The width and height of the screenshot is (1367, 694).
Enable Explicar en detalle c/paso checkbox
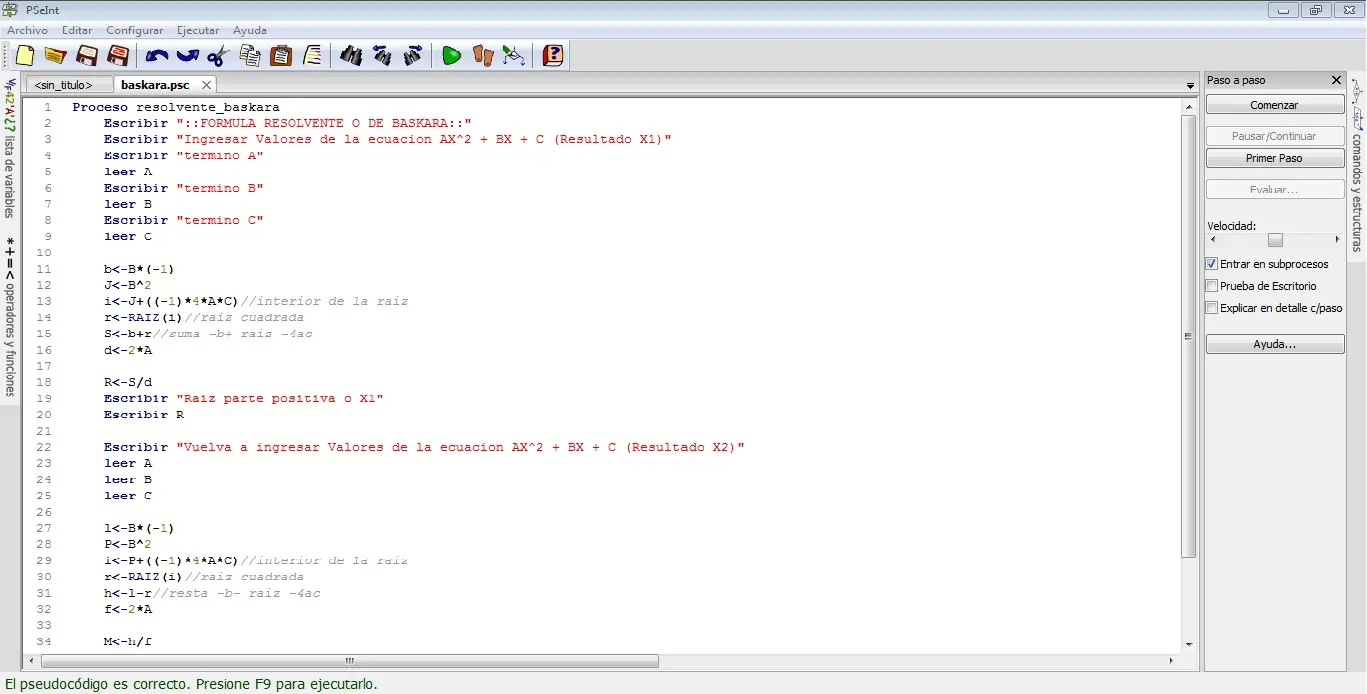tap(1212, 308)
